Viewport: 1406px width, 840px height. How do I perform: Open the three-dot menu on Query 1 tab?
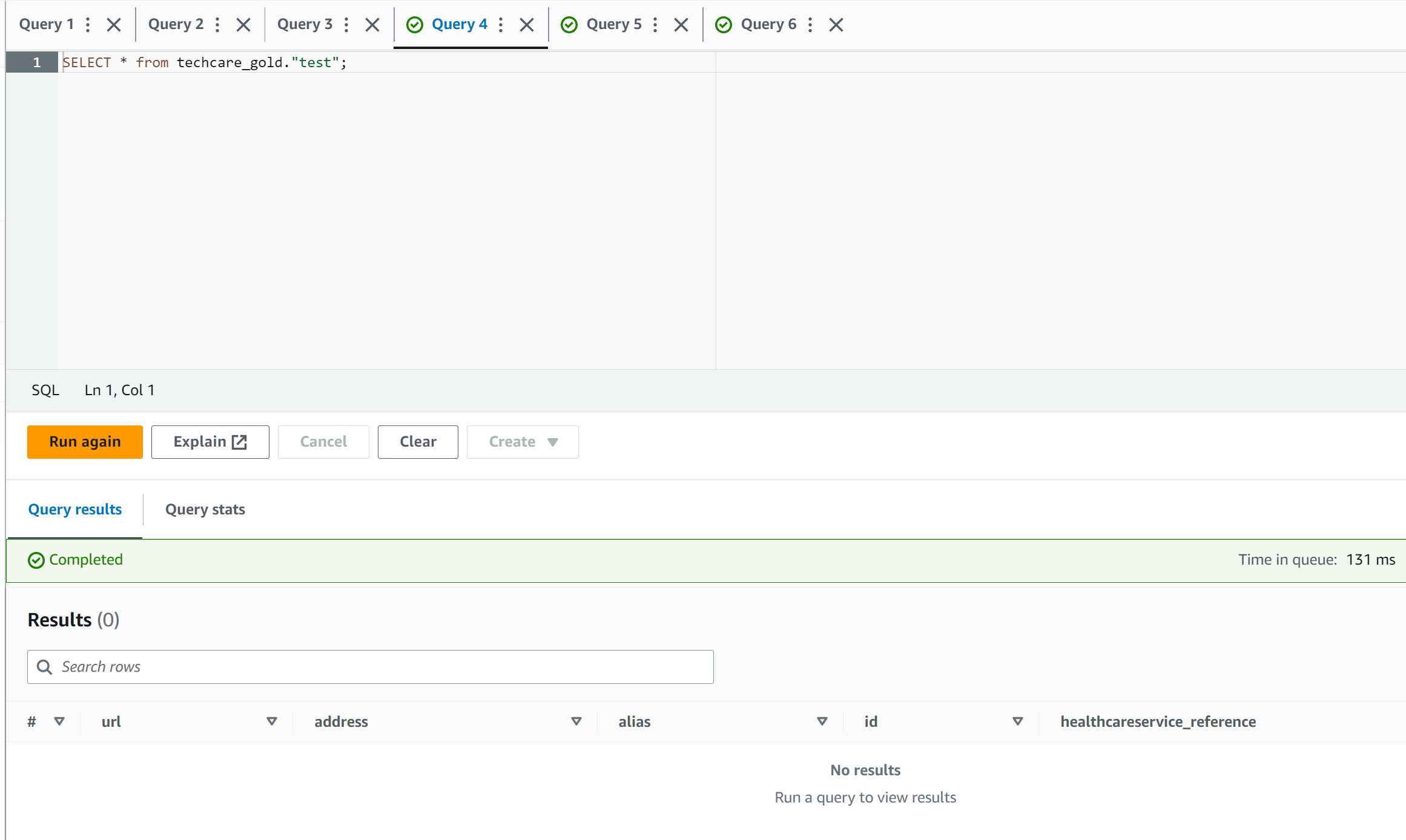(88, 24)
